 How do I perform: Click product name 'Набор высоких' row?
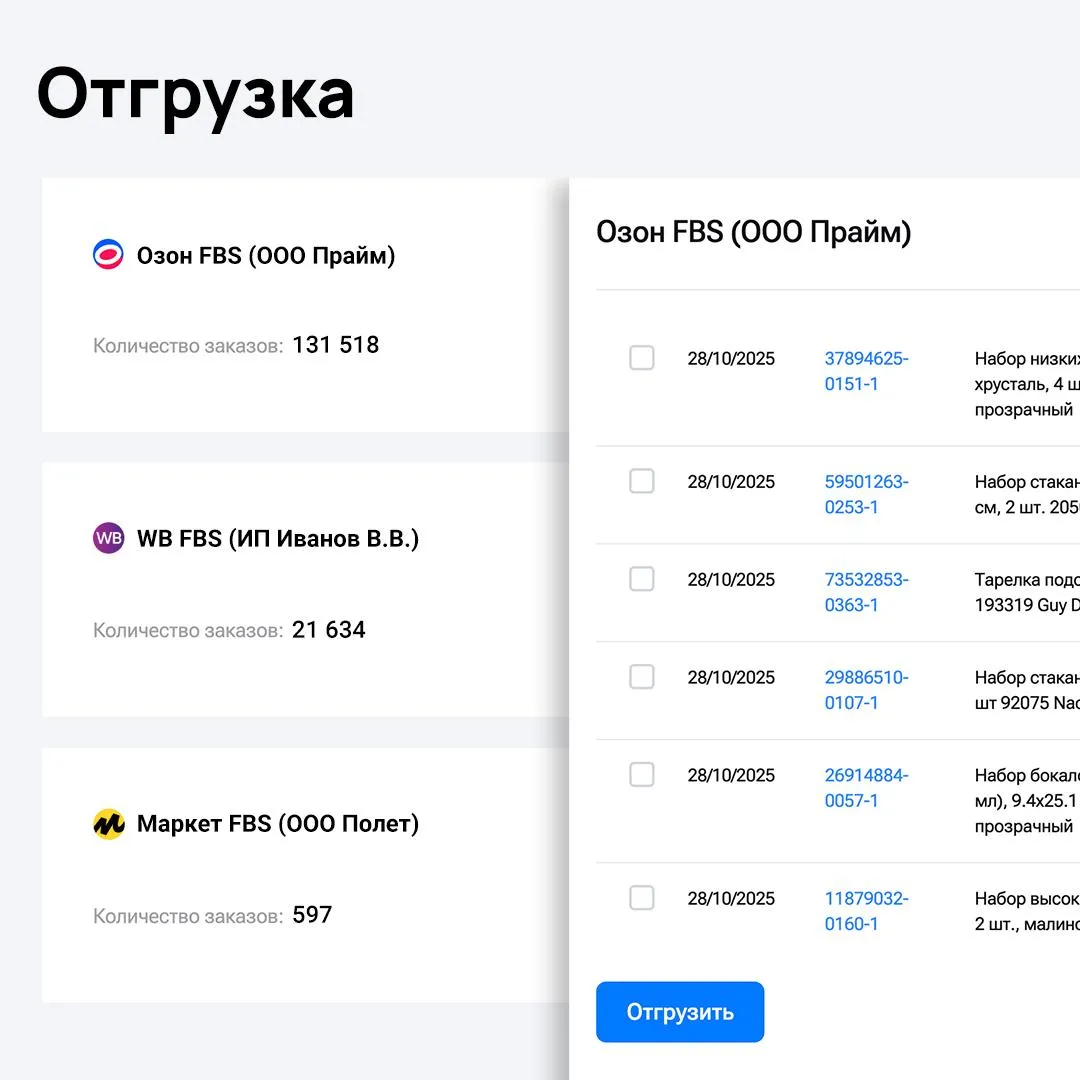[1027, 911]
